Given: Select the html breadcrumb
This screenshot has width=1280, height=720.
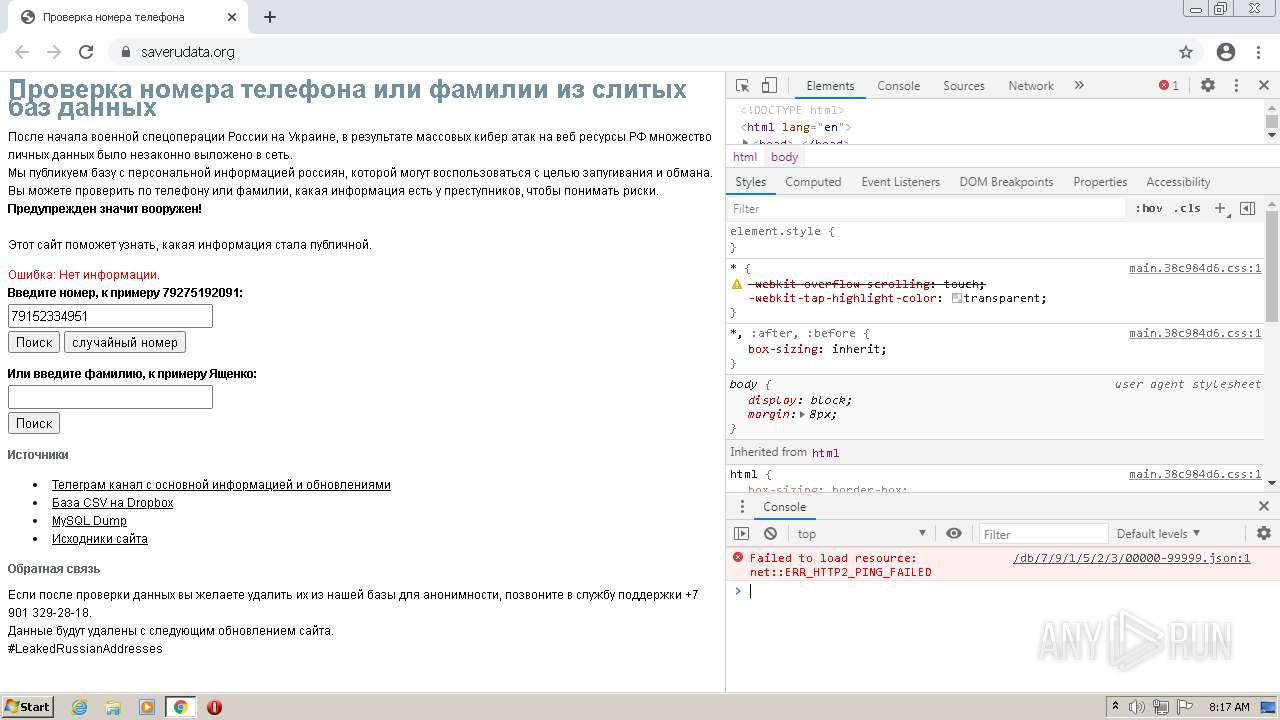Looking at the screenshot, I should 745,157.
